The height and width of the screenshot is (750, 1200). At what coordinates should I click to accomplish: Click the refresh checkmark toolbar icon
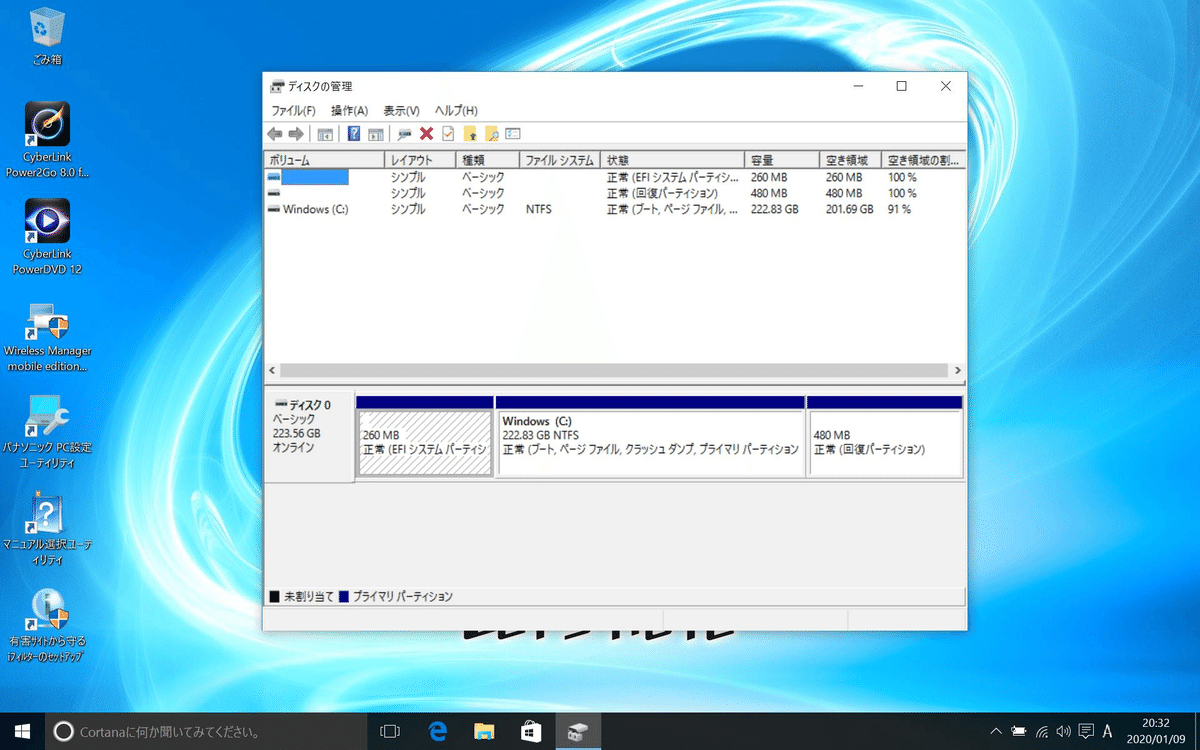(x=448, y=133)
